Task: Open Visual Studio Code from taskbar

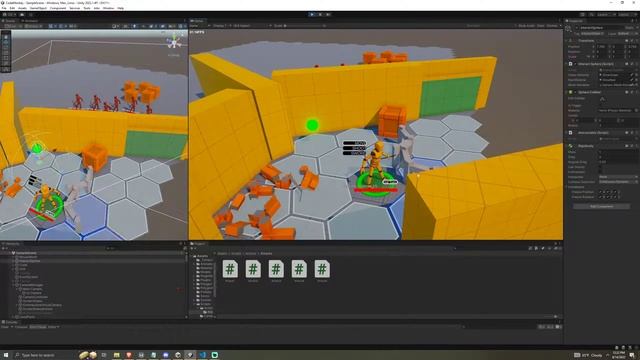Action: (202, 355)
